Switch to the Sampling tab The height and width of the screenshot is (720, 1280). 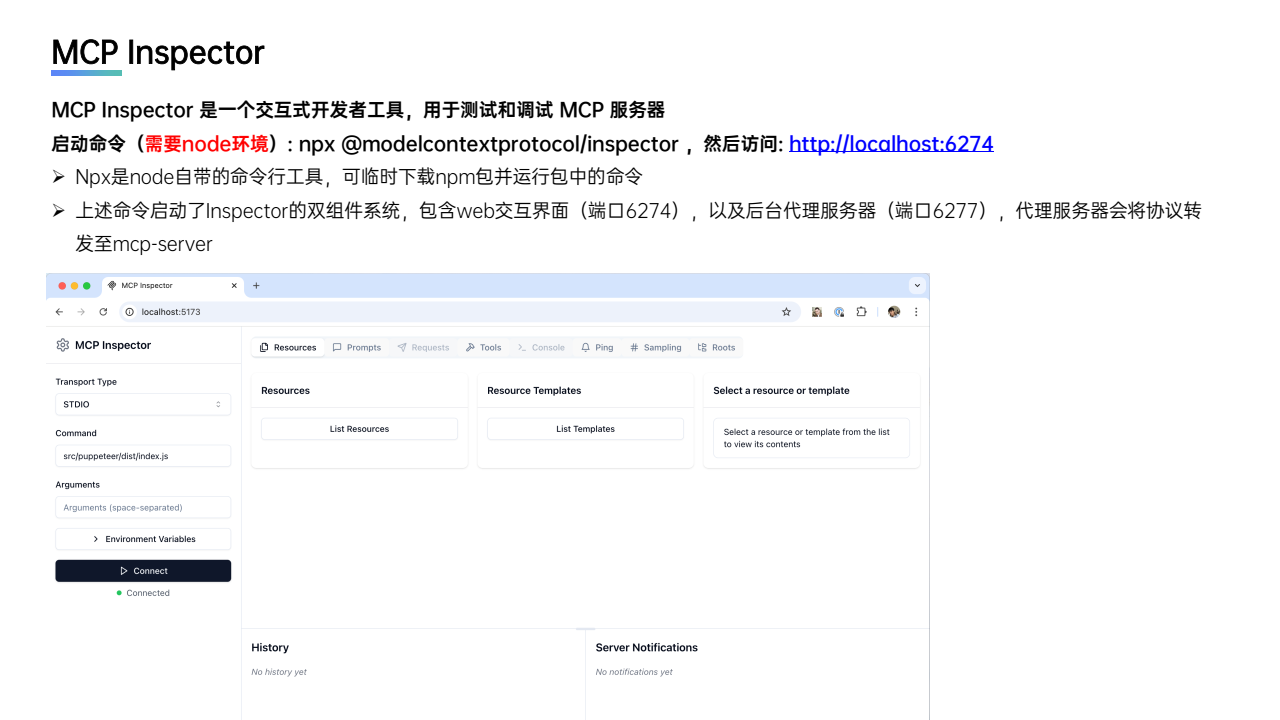[656, 348]
